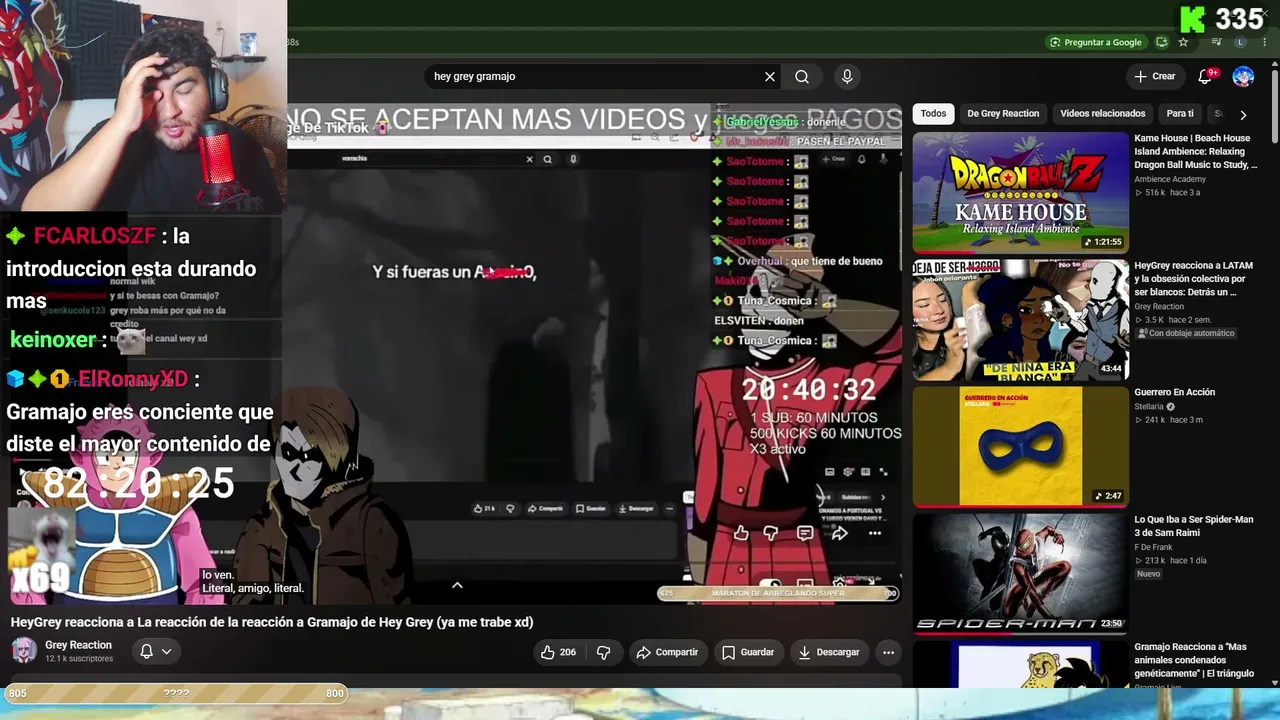This screenshot has width=1280, height=720.
Task: Click Preguntar a Google in address bar
Action: (1095, 42)
